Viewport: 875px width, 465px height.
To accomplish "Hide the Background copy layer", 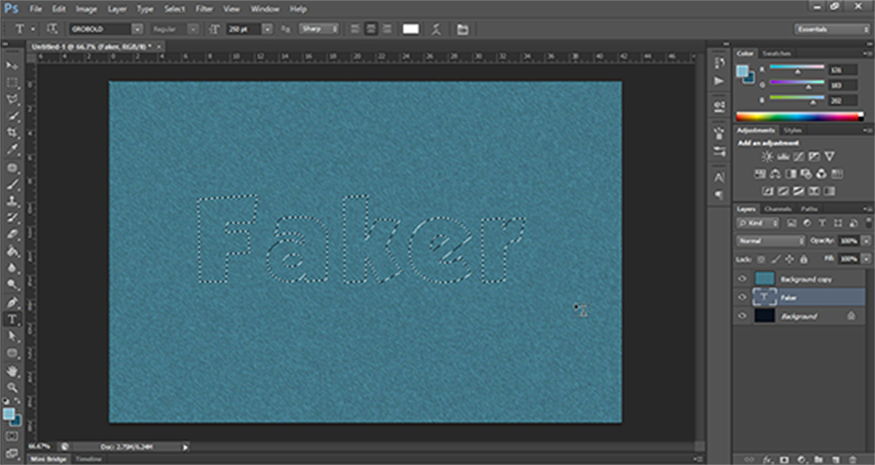I will pos(742,279).
